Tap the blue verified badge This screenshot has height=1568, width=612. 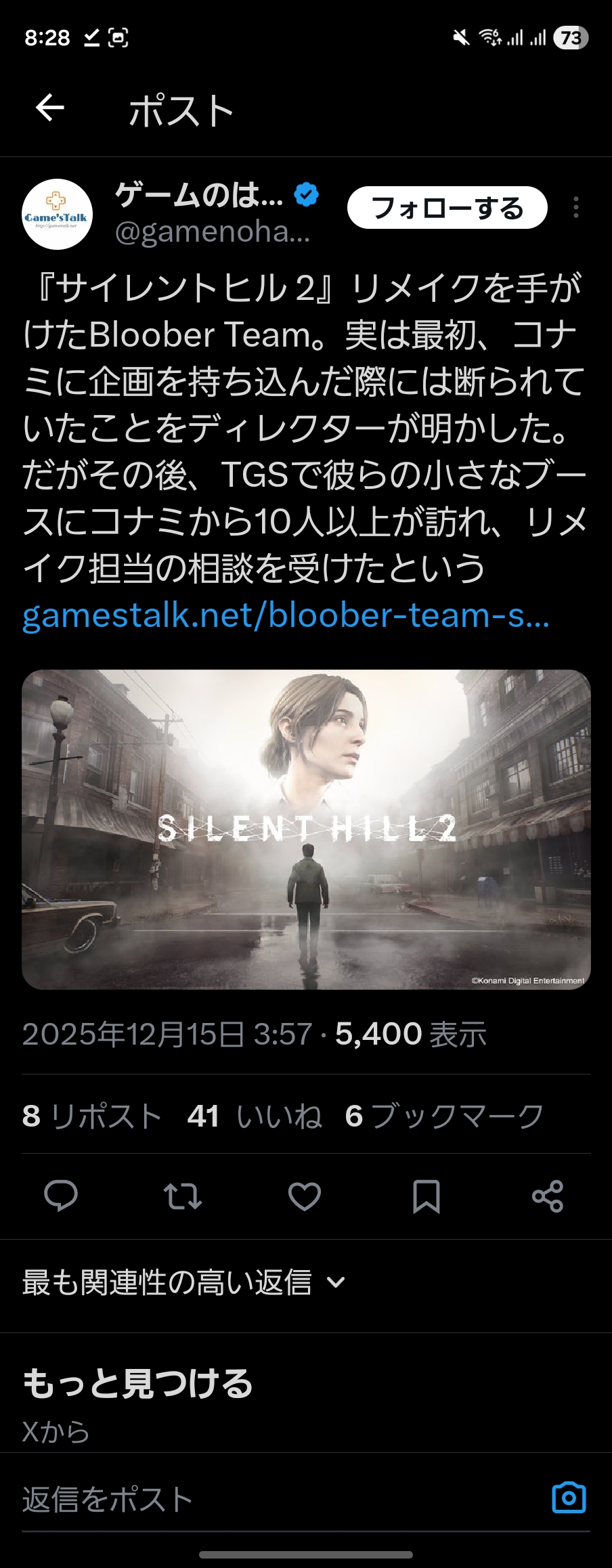pyautogui.click(x=307, y=195)
